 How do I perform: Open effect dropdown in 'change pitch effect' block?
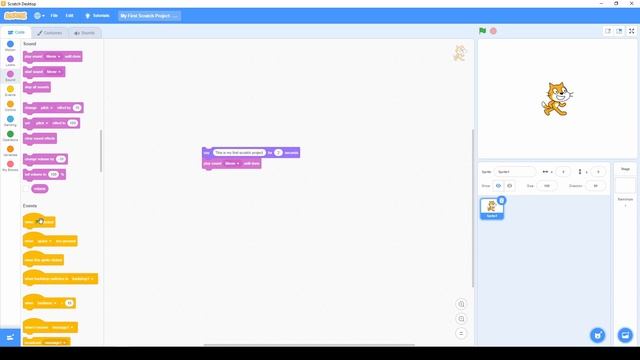[x=46, y=108]
